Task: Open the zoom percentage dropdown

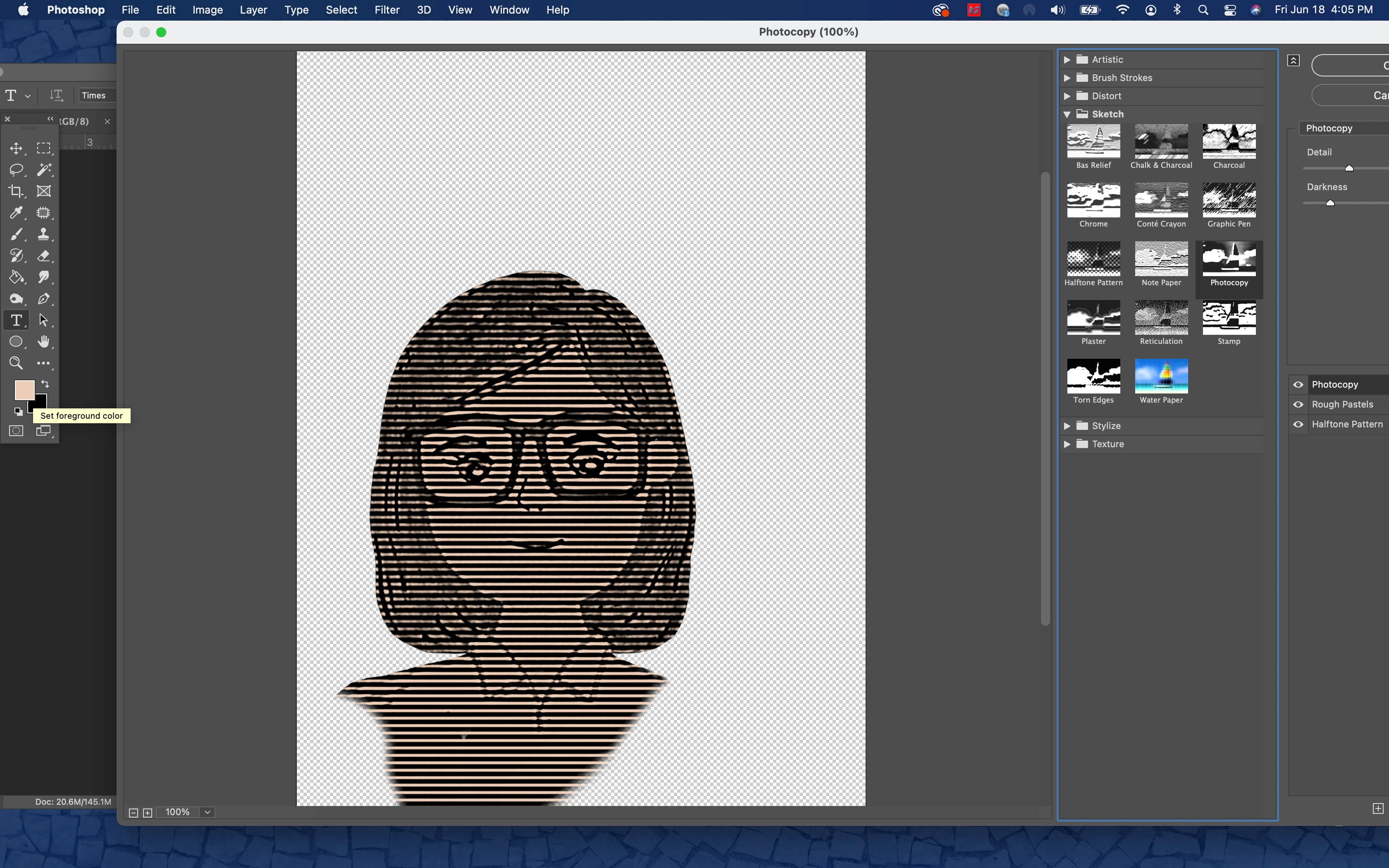Action: click(x=208, y=812)
